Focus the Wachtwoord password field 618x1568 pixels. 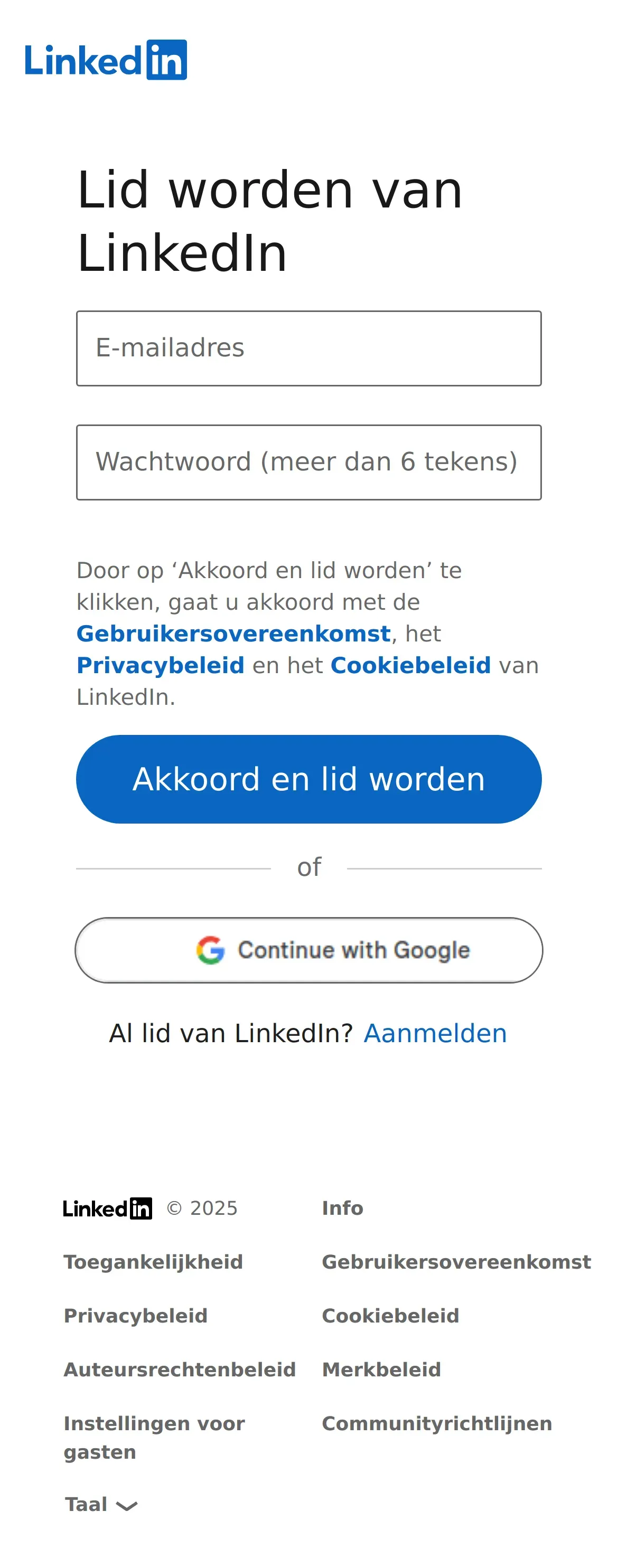pyautogui.click(x=308, y=462)
